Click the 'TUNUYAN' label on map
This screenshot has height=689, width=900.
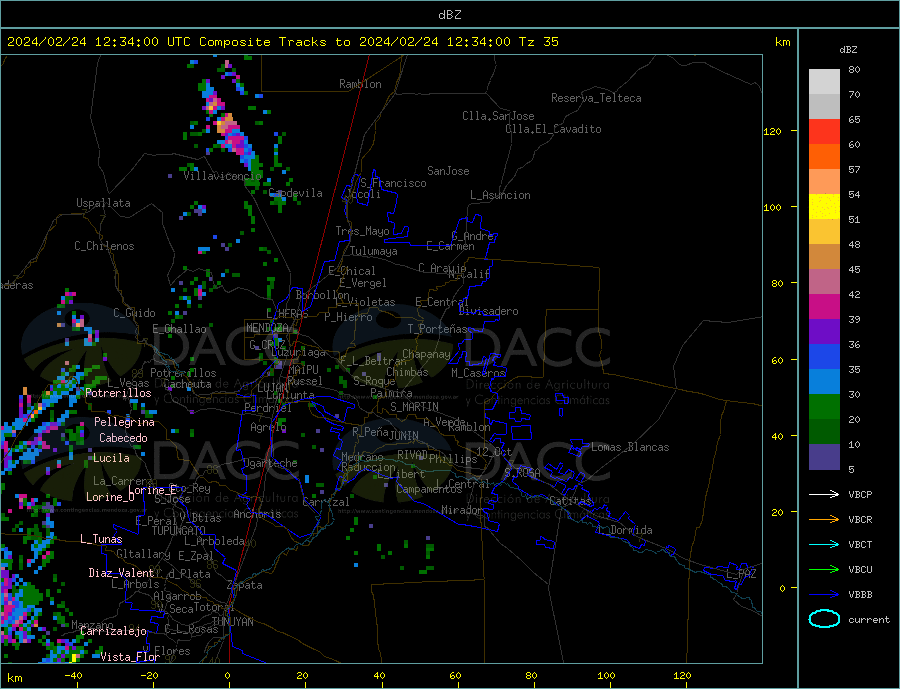coord(232,622)
